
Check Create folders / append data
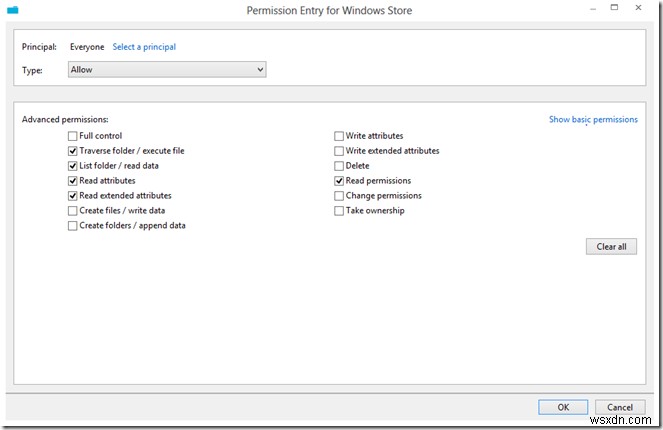(x=73, y=226)
